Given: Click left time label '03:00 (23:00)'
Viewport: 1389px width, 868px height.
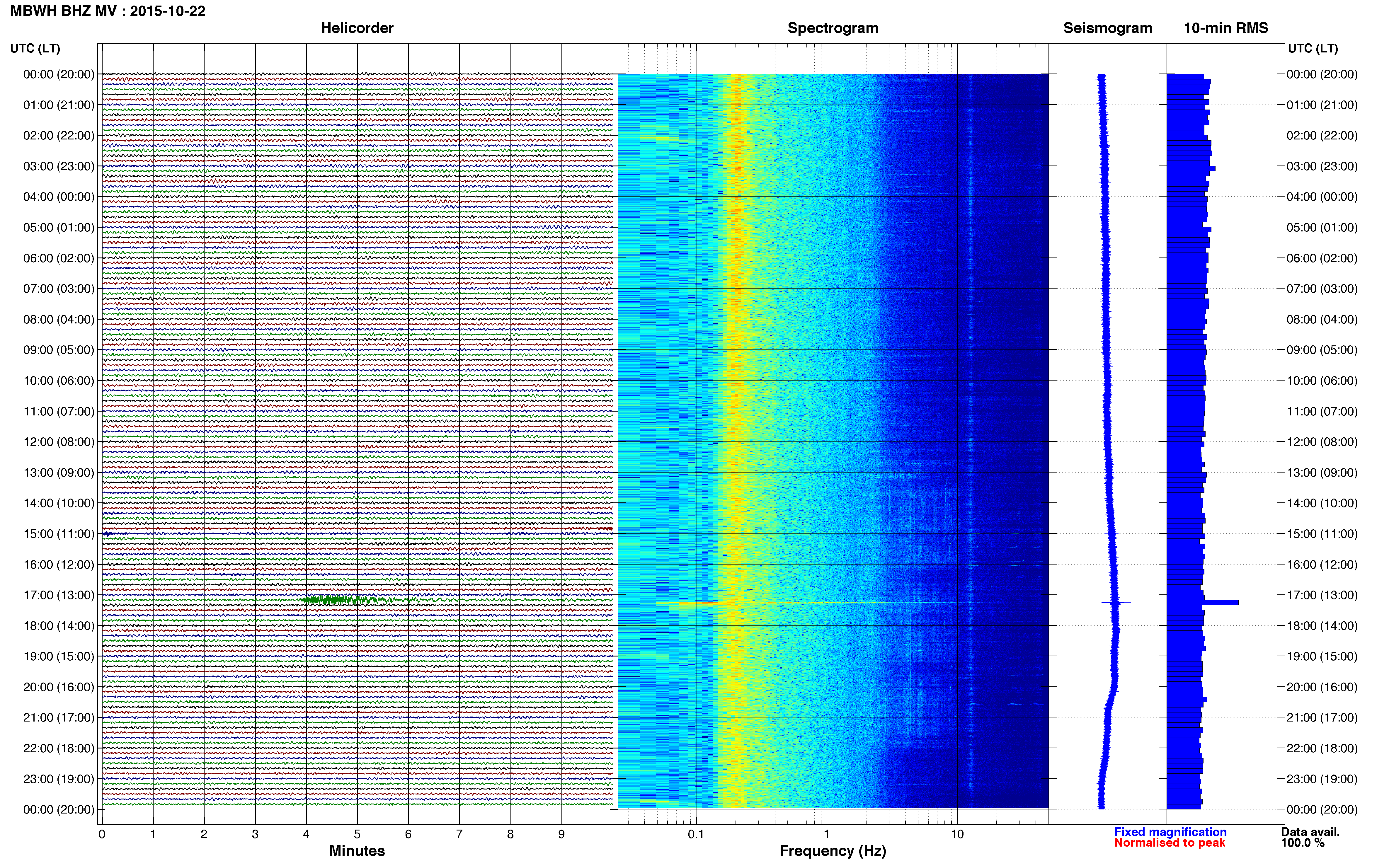Looking at the screenshot, I should [59, 166].
